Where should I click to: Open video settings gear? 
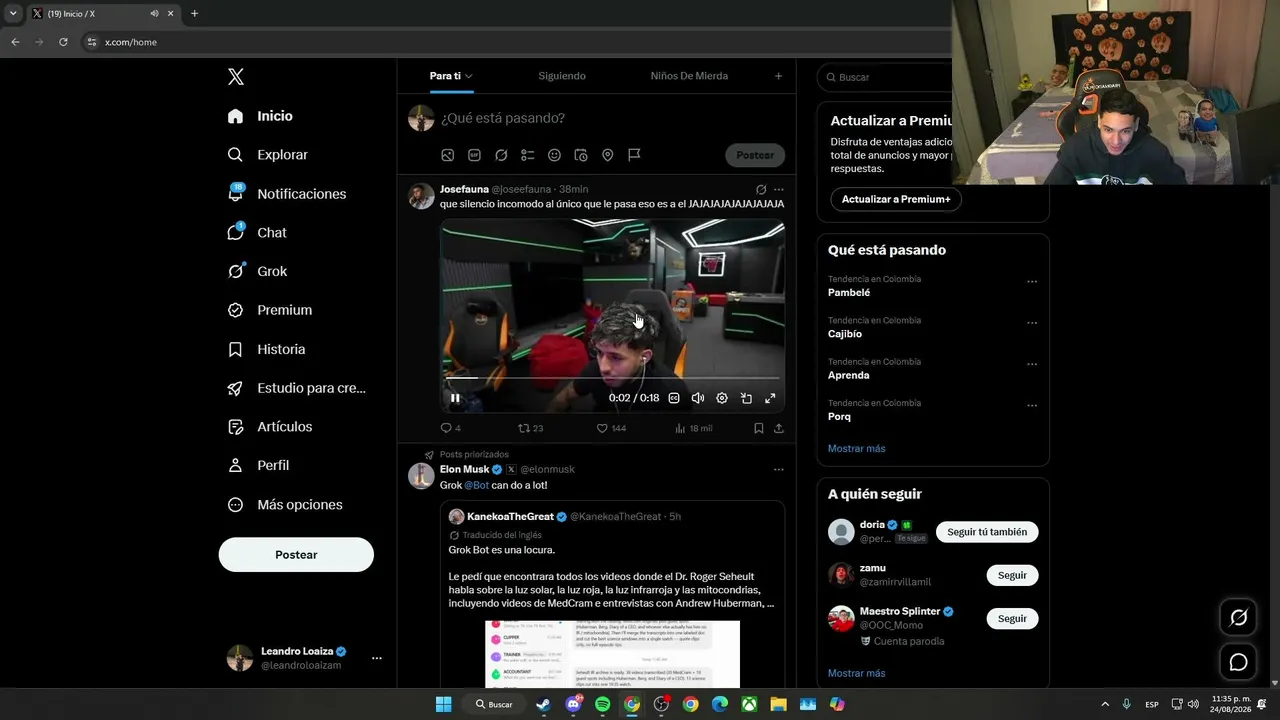coord(722,398)
